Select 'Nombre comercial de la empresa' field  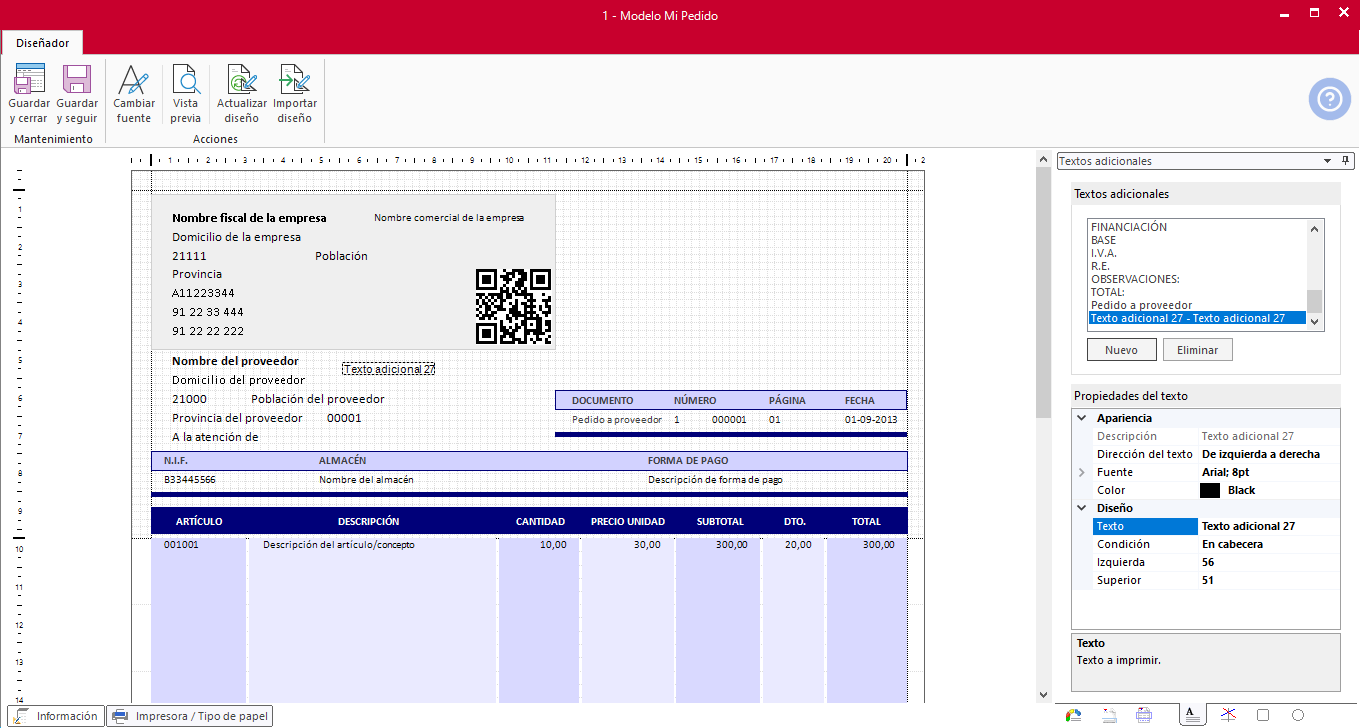[x=449, y=217]
